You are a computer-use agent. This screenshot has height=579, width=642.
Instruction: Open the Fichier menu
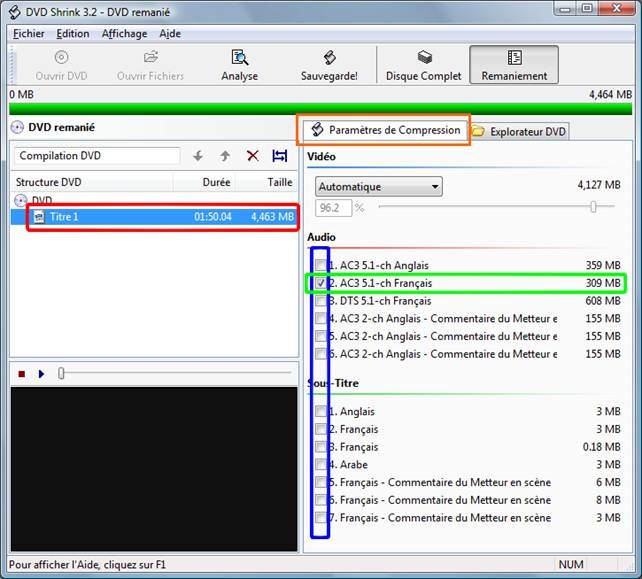click(28, 34)
